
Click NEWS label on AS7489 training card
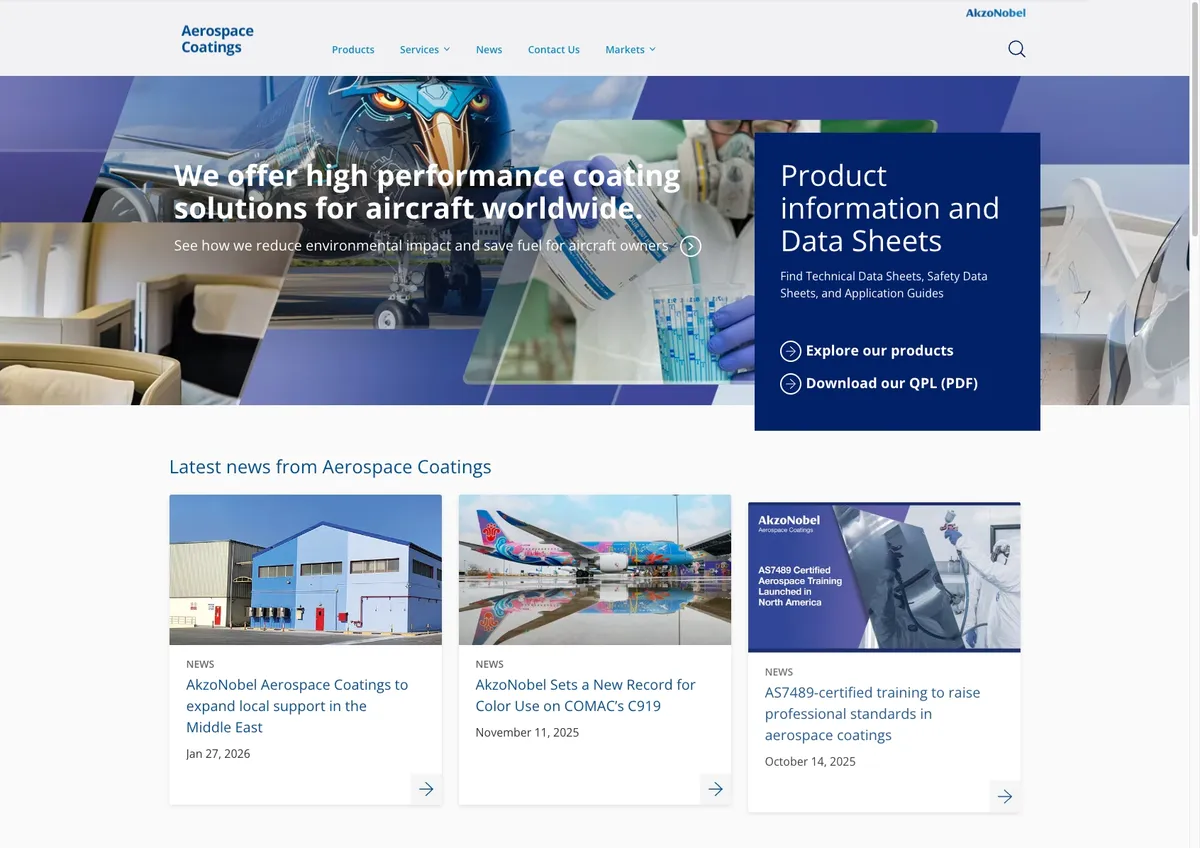click(779, 672)
